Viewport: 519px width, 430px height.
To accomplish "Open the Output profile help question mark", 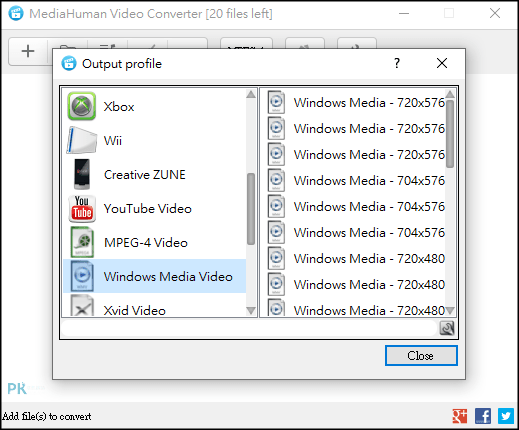I will pos(397,63).
